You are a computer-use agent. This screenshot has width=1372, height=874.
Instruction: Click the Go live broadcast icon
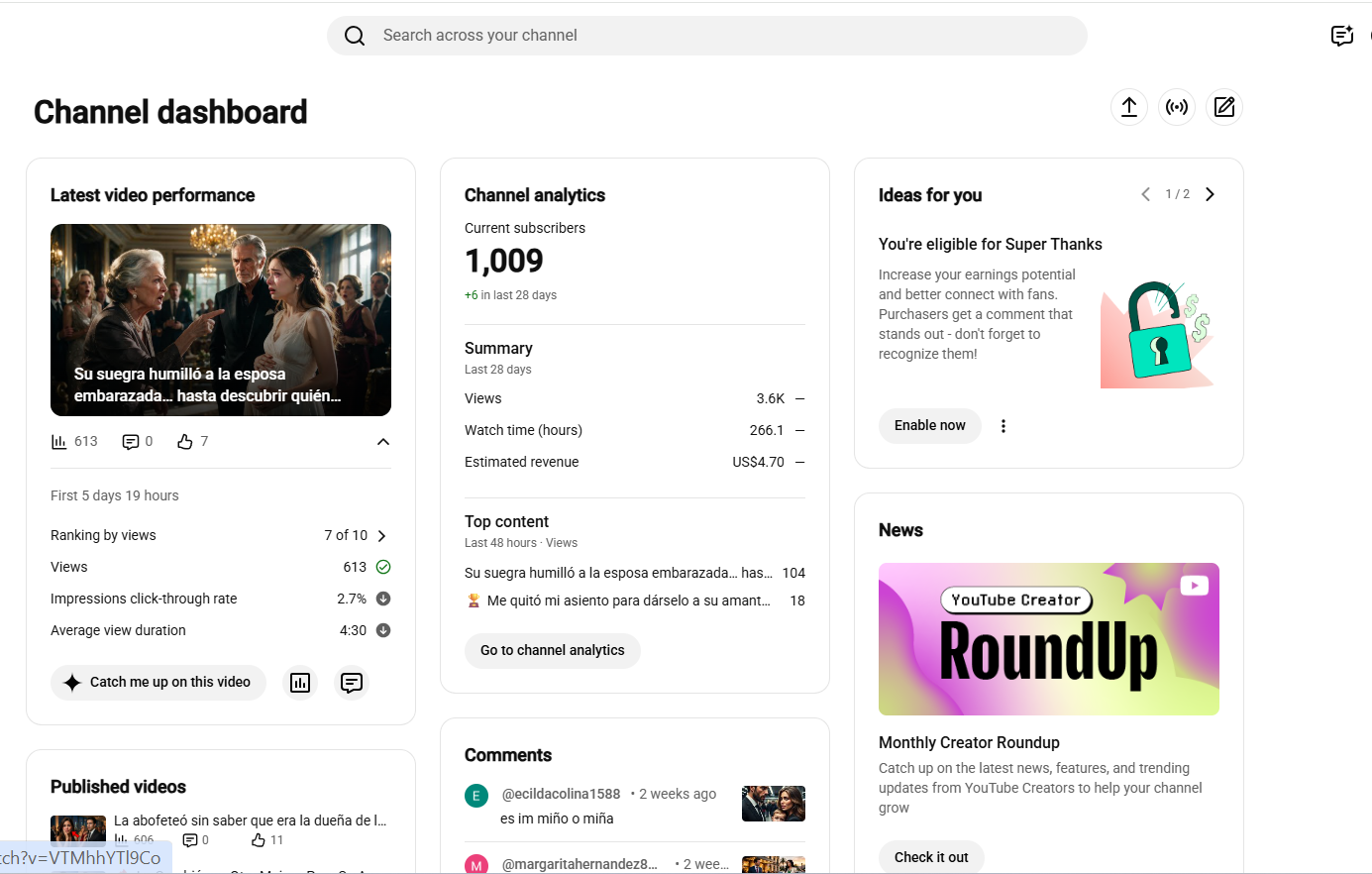[1177, 107]
